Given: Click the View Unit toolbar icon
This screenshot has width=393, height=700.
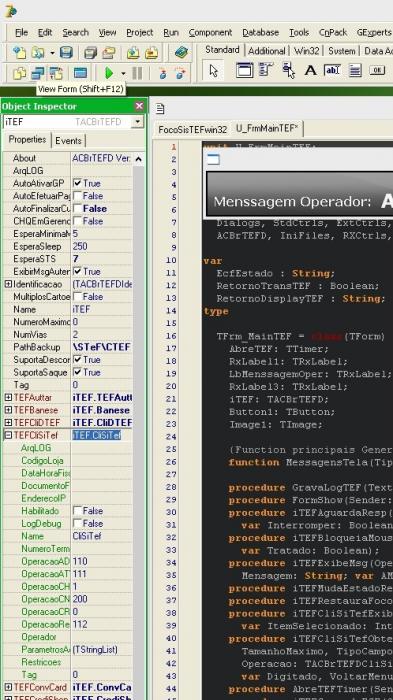Looking at the screenshot, I should 19,73.
